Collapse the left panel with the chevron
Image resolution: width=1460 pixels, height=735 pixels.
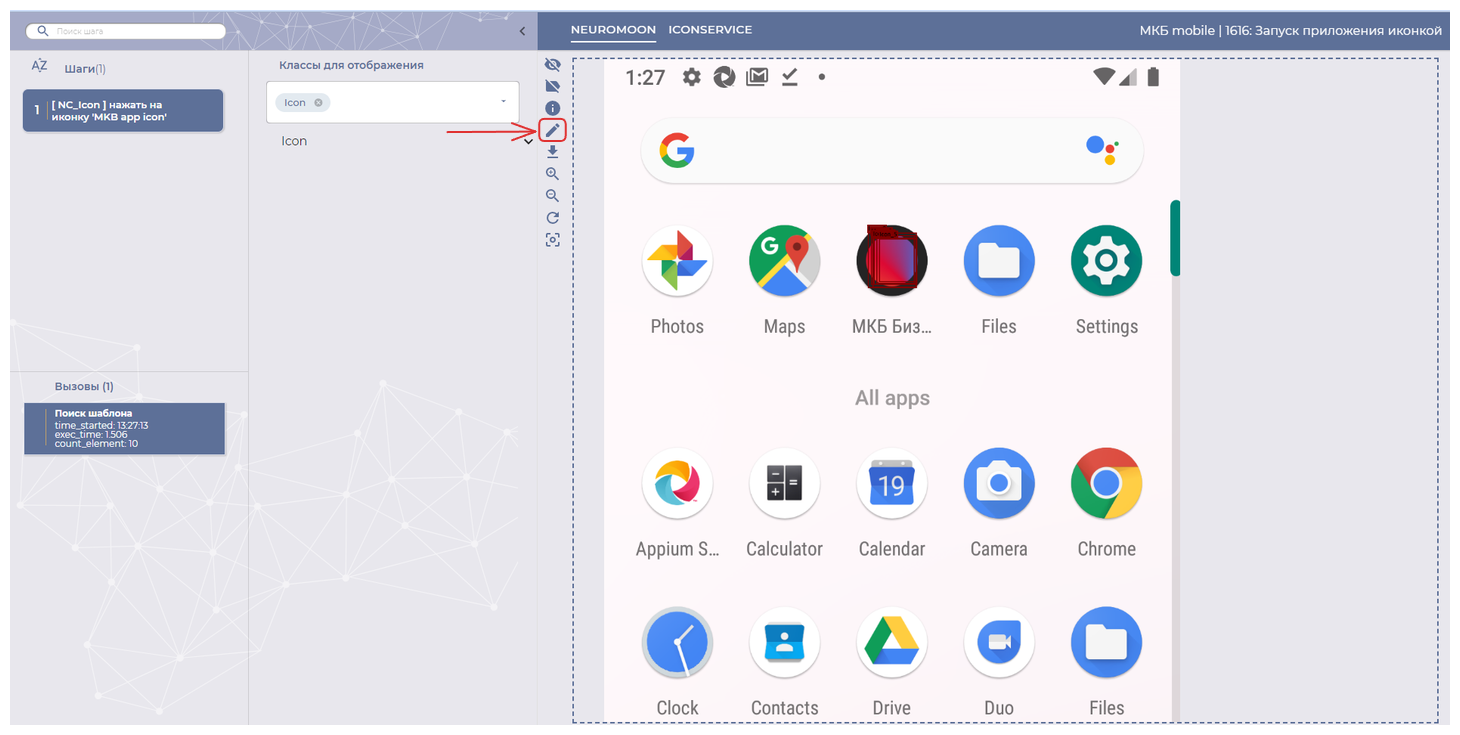tap(522, 32)
